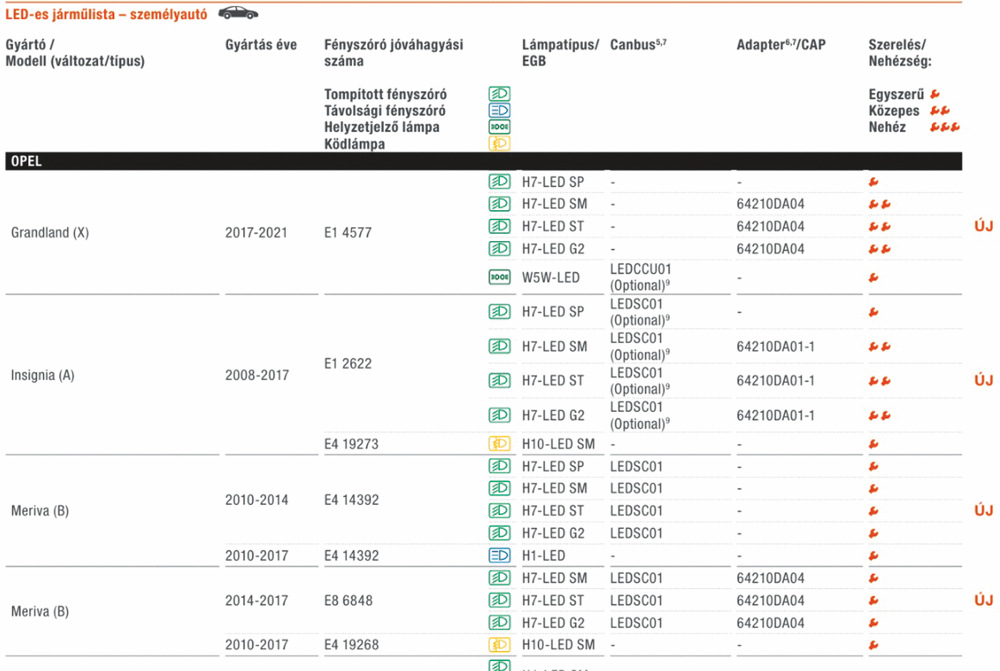This screenshot has width=1000, height=671.
Task: Click the black 'OPEL' section header
Action: tap(483, 161)
